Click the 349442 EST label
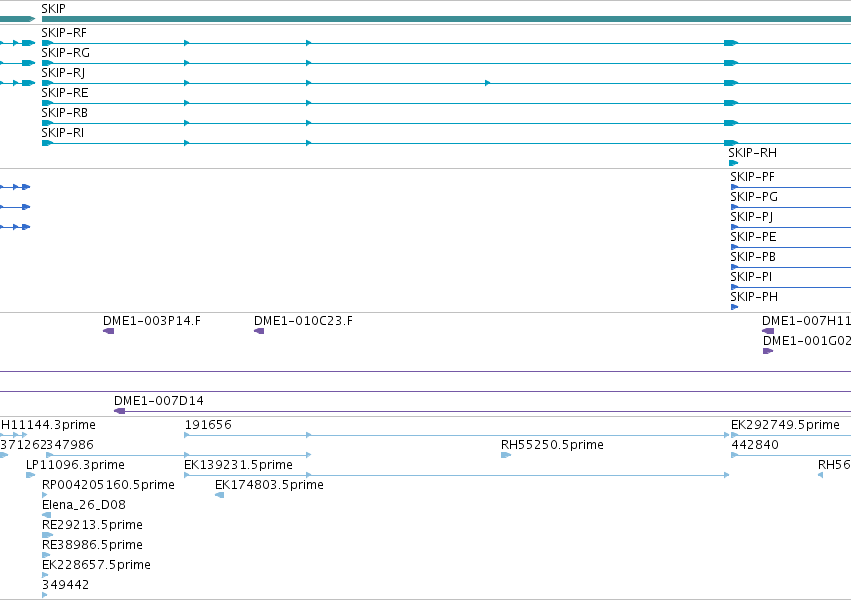This screenshot has height=600, width=851. click(x=65, y=585)
